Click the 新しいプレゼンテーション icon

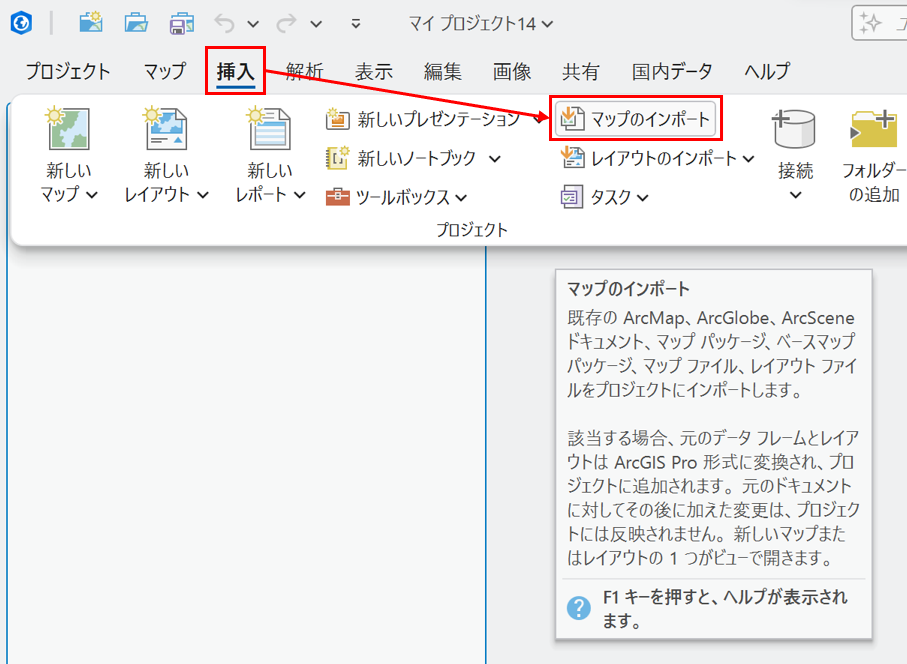coord(337,119)
